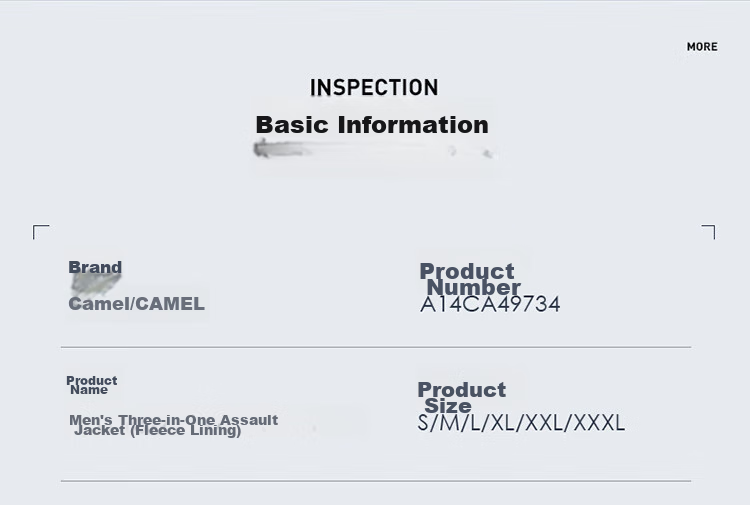Click the word Number in Product Number
The width and height of the screenshot is (750, 505).
(474, 287)
